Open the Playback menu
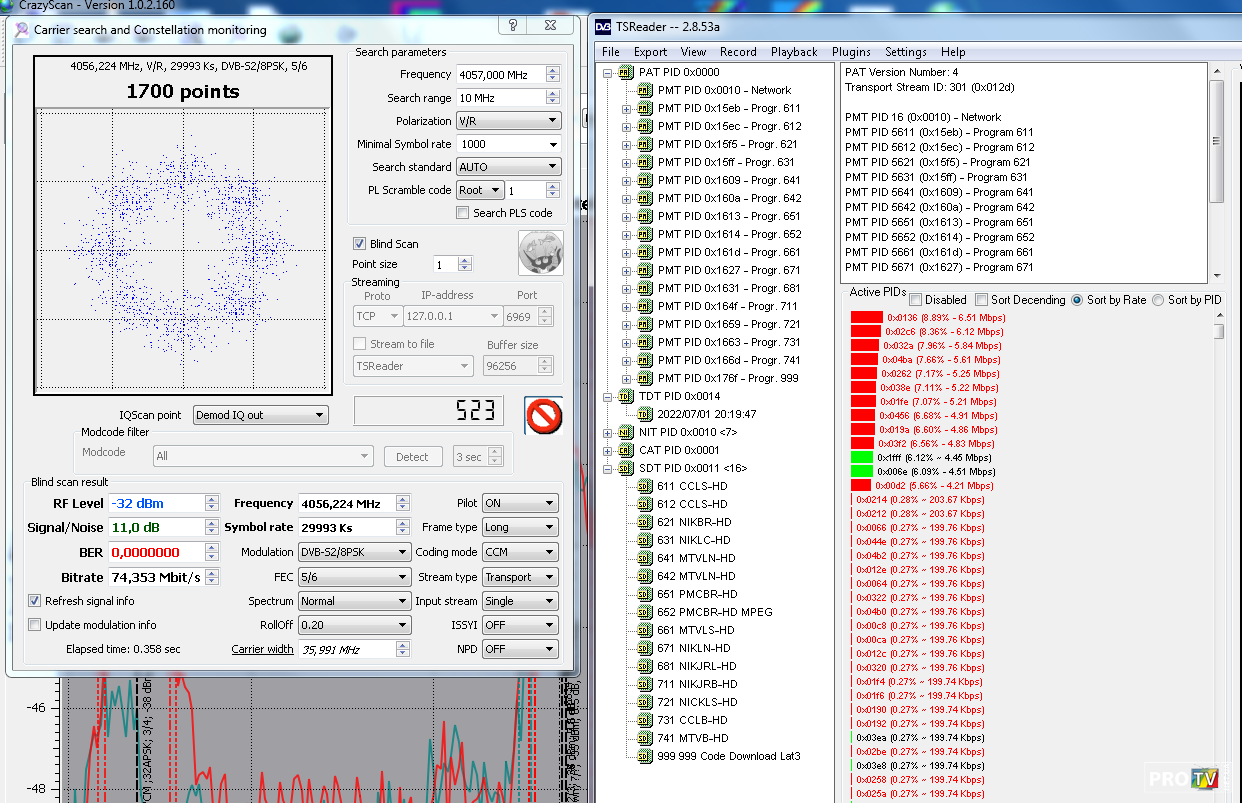Image resolution: width=1242 pixels, height=803 pixels. click(x=793, y=52)
